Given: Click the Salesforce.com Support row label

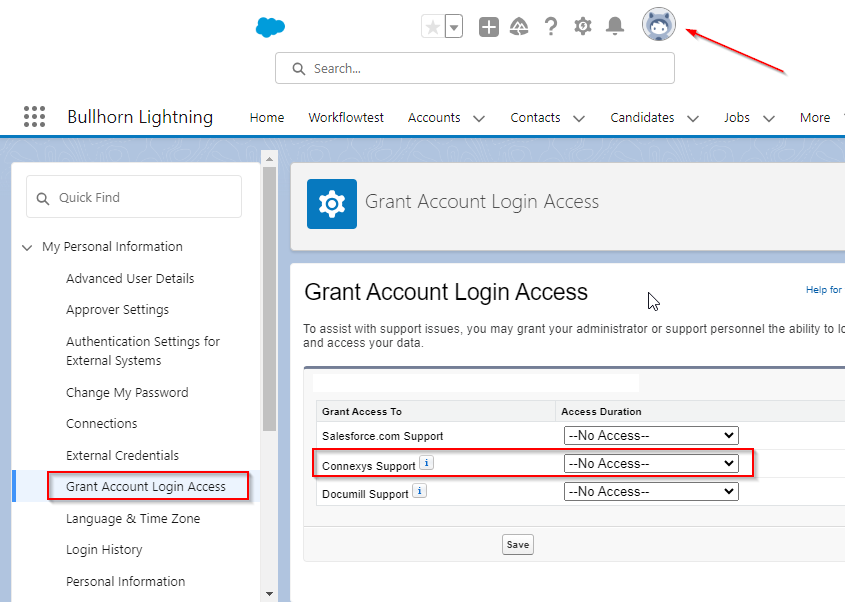Looking at the screenshot, I should (x=383, y=436).
